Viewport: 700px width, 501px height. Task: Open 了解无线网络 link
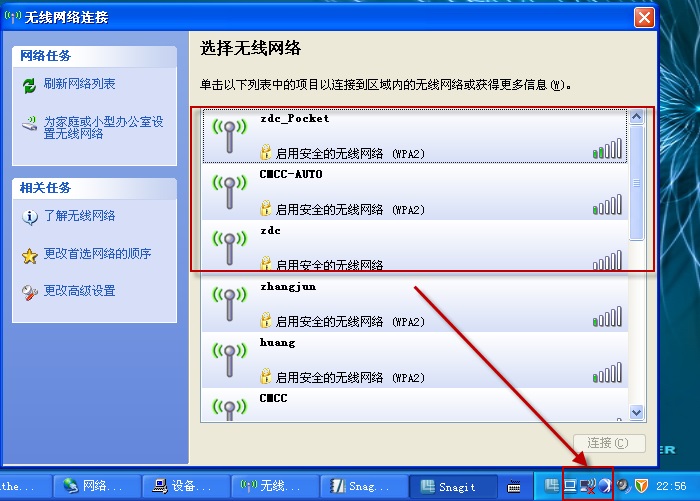coord(79,216)
